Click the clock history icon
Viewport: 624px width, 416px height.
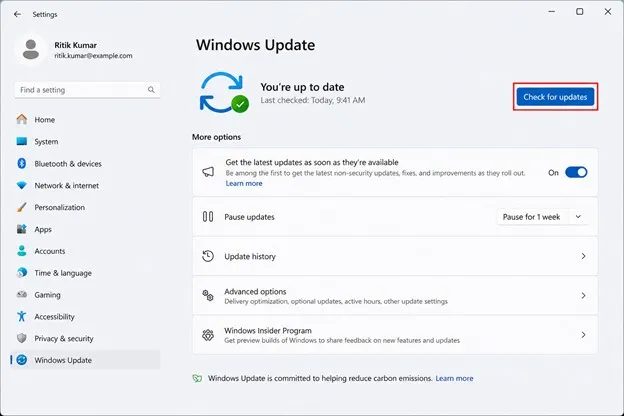[208, 256]
